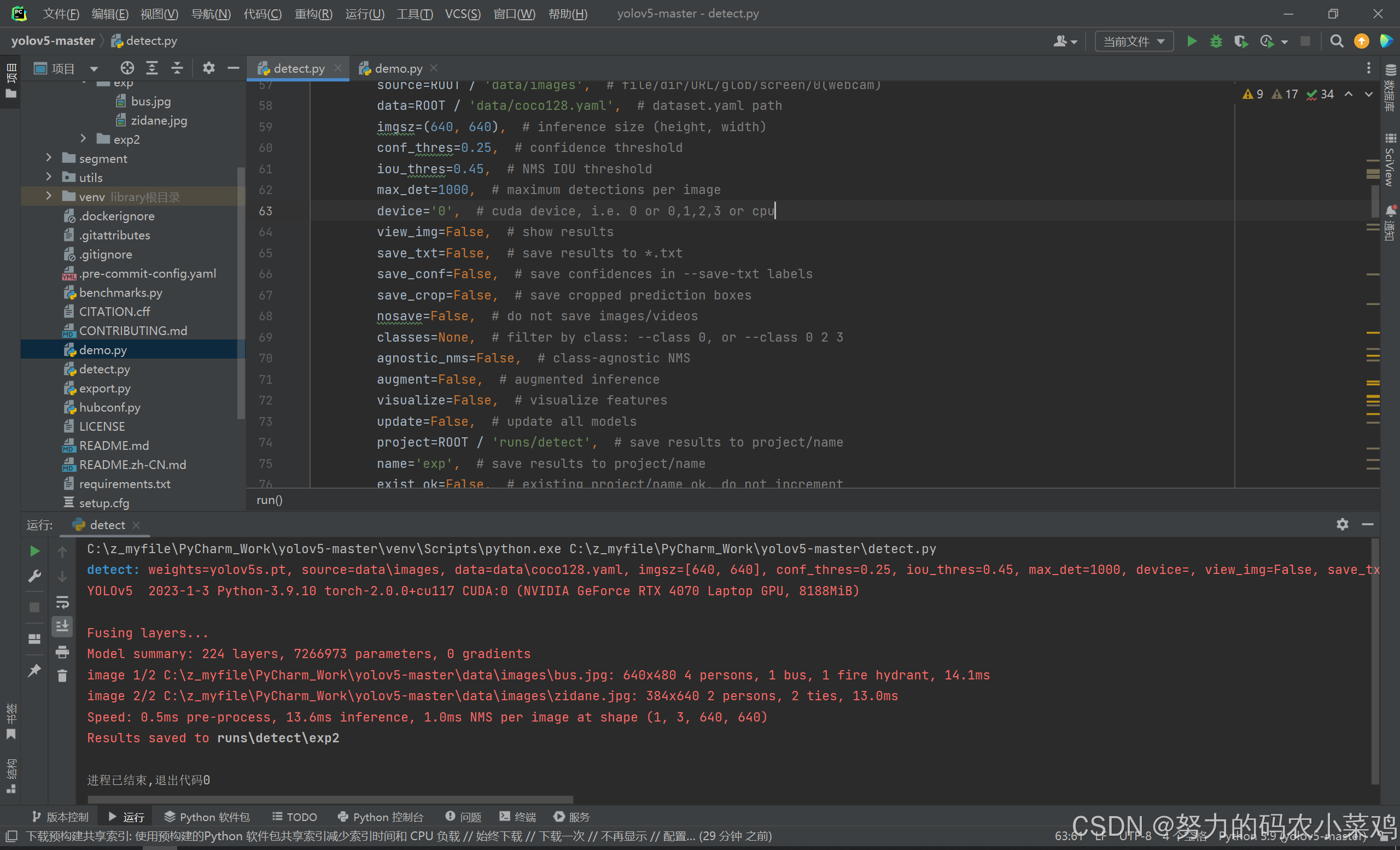Viewport: 1400px width, 850px height.
Task: Rerun detect with green arrow in Run panel
Action: (34, 551)
